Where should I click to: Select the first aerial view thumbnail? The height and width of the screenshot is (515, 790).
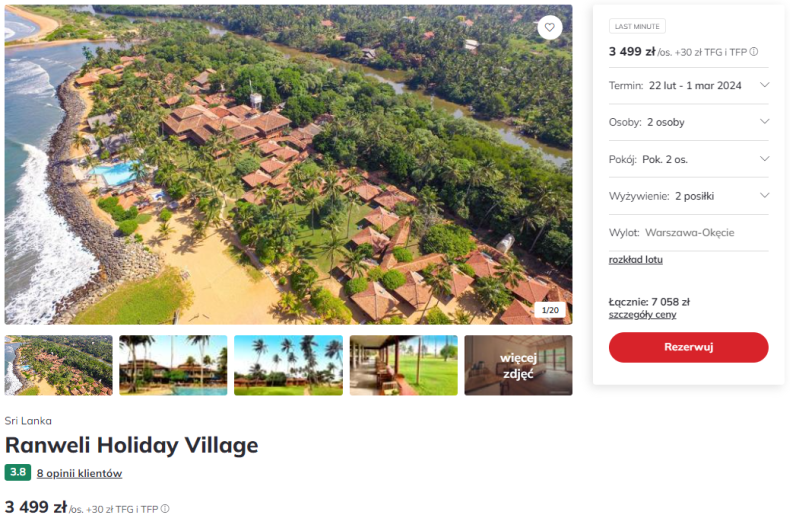[59, 365]
